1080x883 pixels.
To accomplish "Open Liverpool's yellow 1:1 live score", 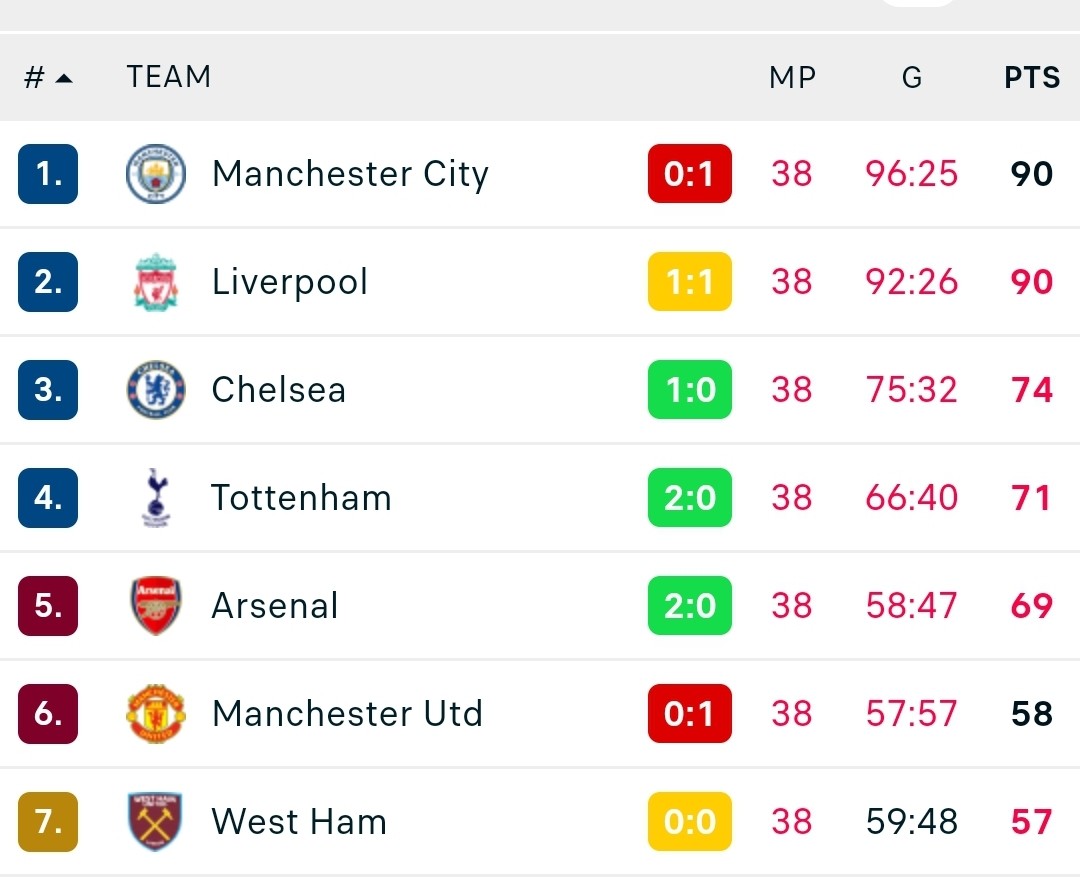I will tap(689, 282).
